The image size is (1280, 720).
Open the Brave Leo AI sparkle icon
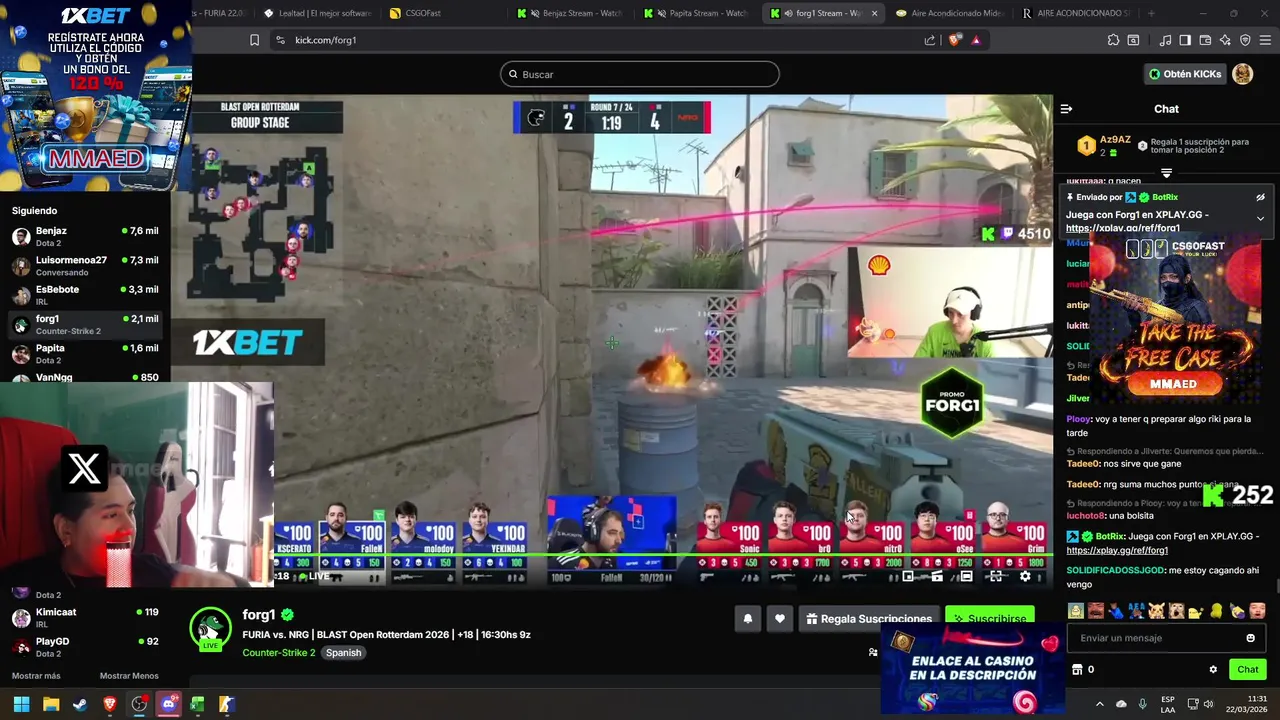tap(1225, 40)
